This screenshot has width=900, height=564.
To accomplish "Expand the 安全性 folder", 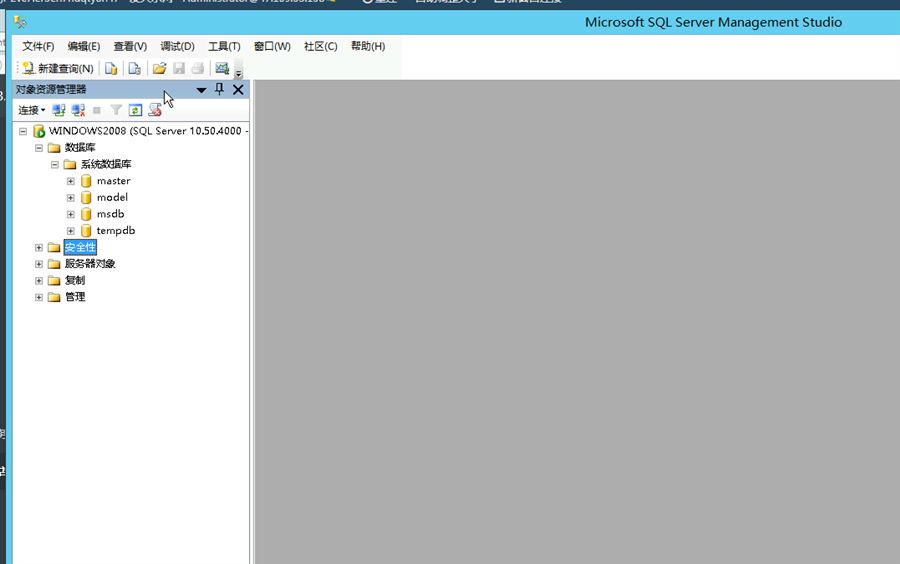I will pos(39,248).
